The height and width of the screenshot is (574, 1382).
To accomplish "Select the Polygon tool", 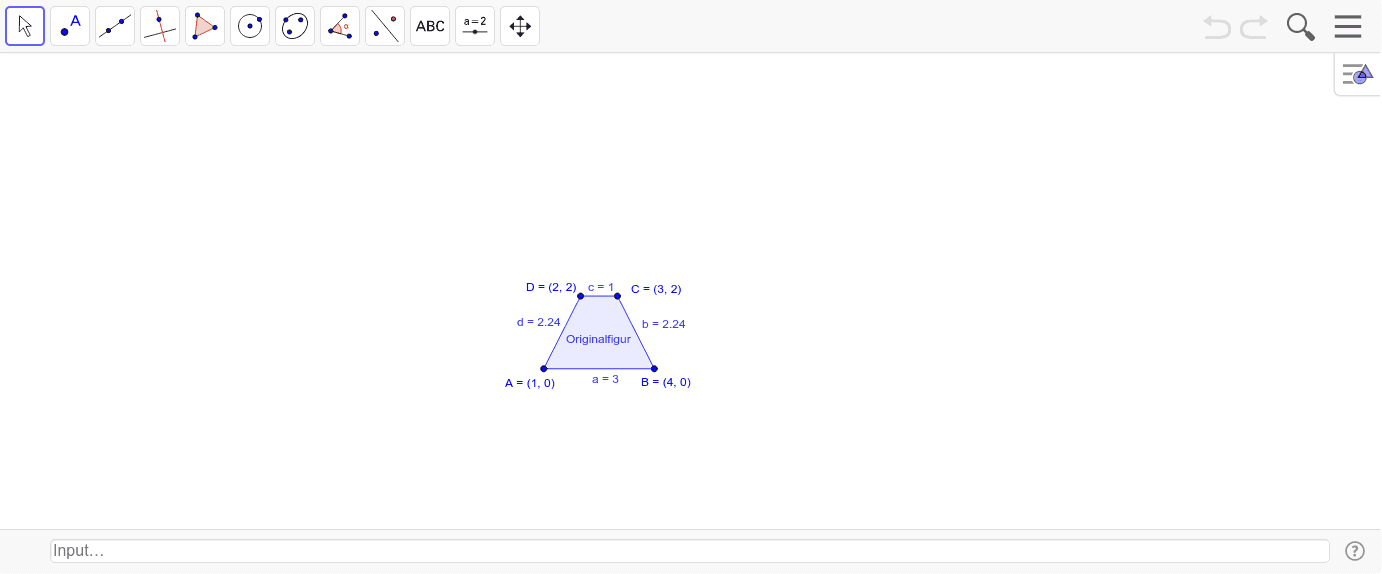I will tap(205, 26).
